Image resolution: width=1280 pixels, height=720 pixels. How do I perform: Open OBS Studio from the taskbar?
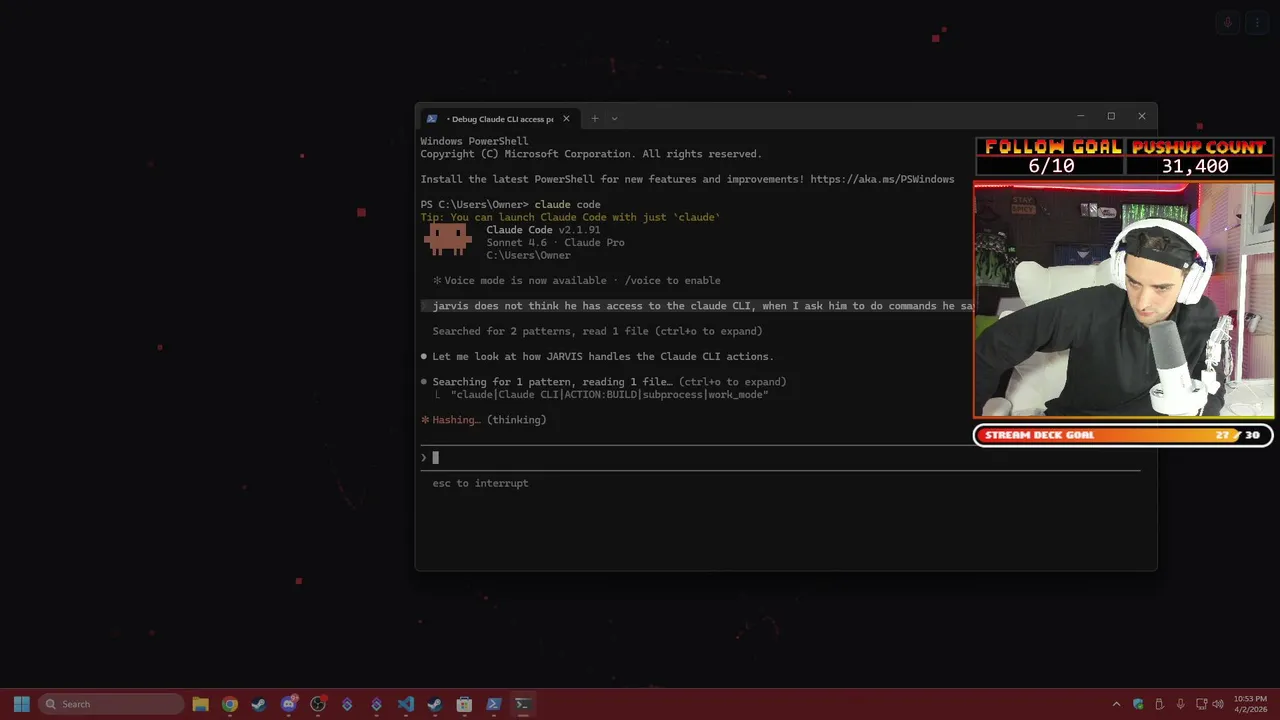point(318,704)
